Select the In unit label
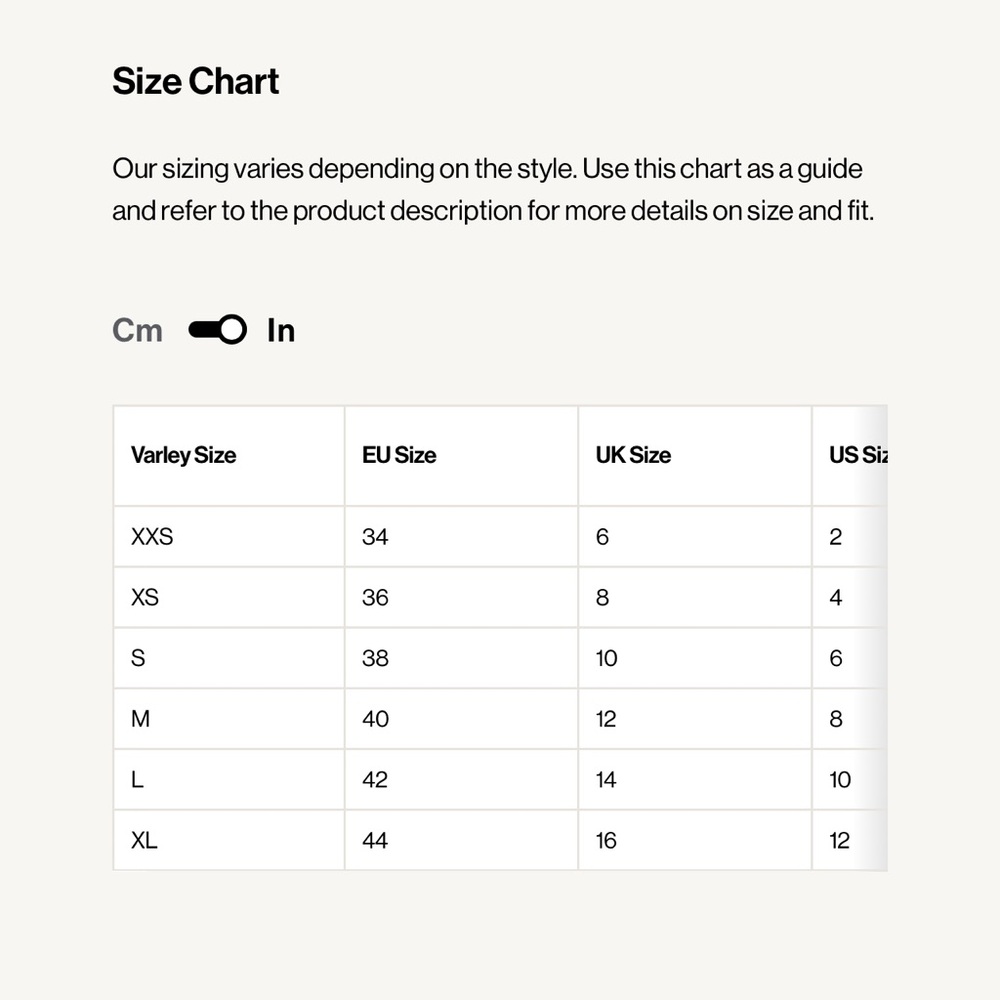Image resolution: width=1000 pixels, height=1000 pixels. 281,330
